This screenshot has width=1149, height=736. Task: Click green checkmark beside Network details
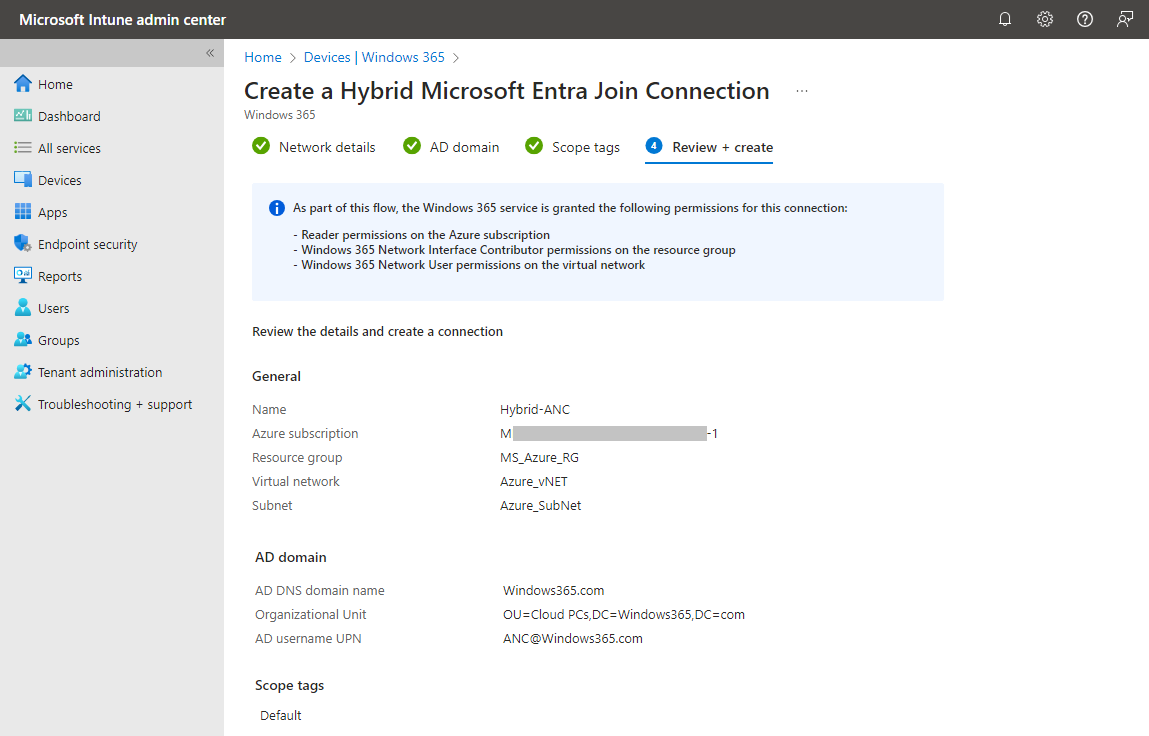click(261, 146)
